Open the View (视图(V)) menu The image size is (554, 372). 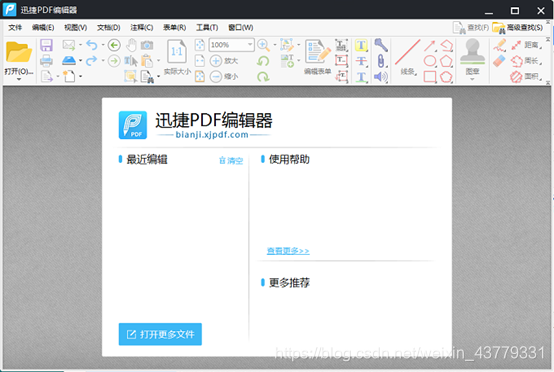point(76,28)
